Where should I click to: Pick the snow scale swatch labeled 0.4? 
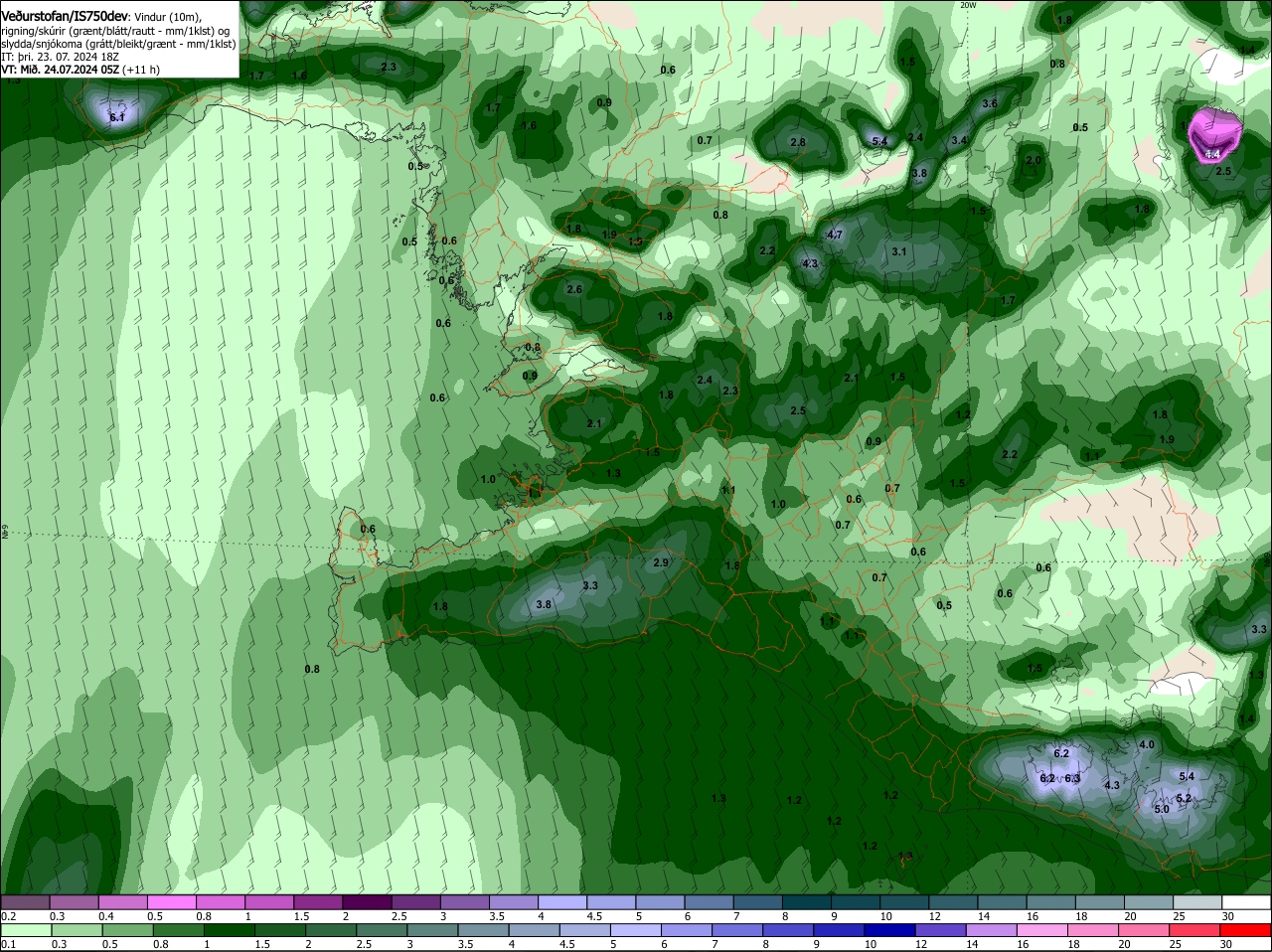pyautogui.click(x=122, y=902)
